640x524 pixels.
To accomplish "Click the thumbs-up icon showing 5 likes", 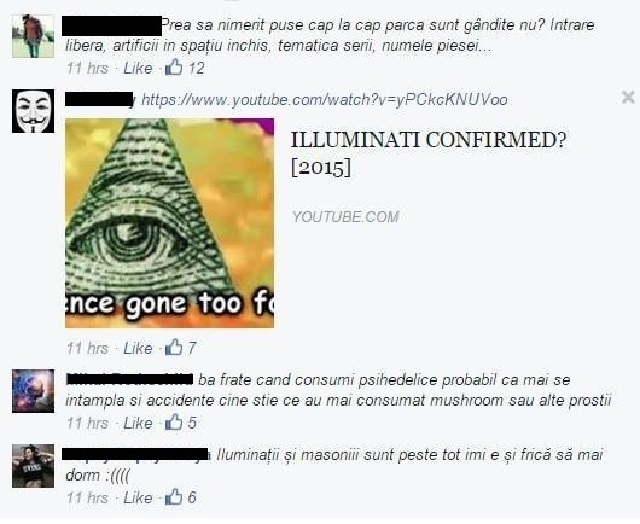I will click(x=173, y=422).
